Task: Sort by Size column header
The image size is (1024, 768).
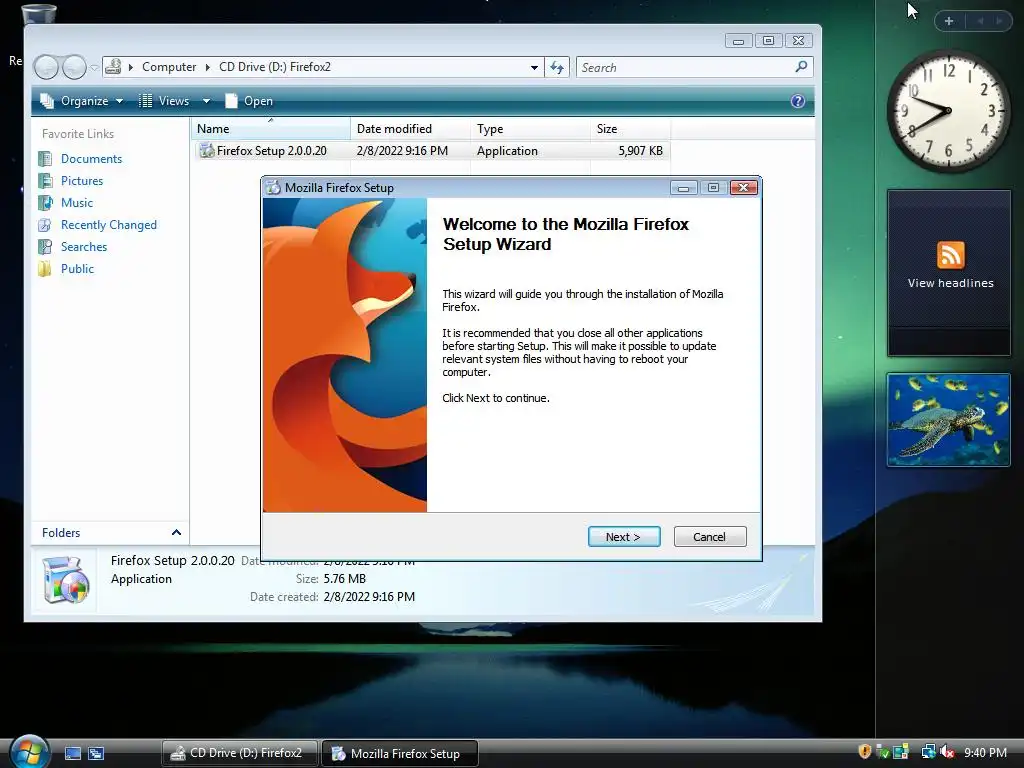Action: click(630, 129)
